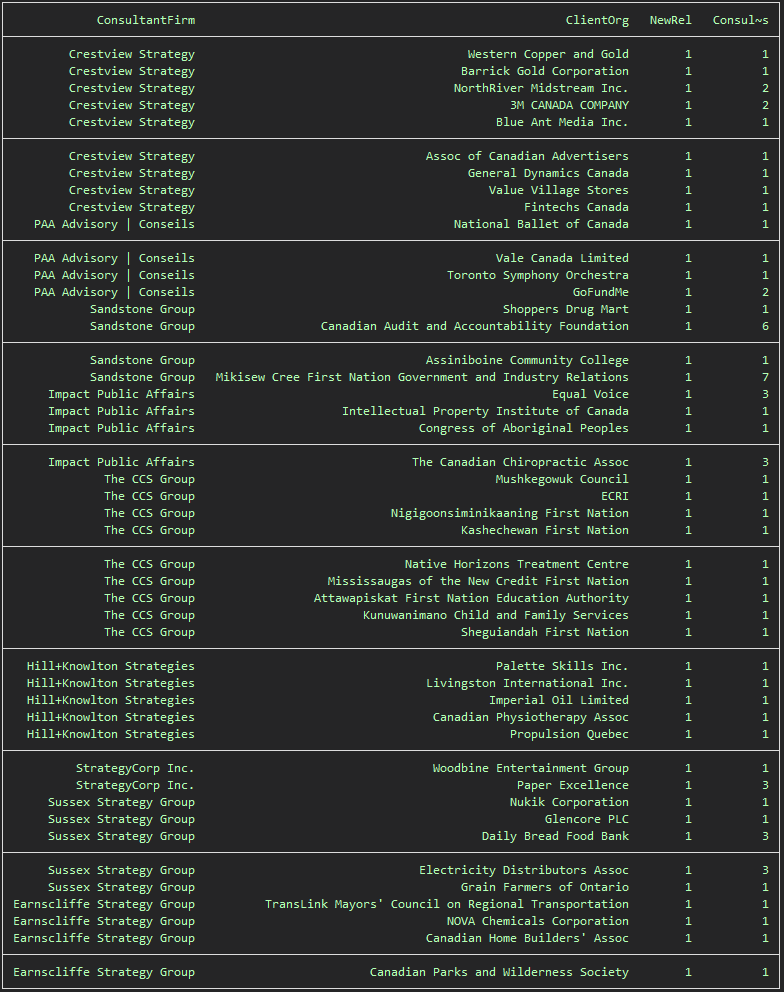Select Mikisew Cree First Nation Government row
Viewport: 784px width, 992px height.
(x=422, y=377)
